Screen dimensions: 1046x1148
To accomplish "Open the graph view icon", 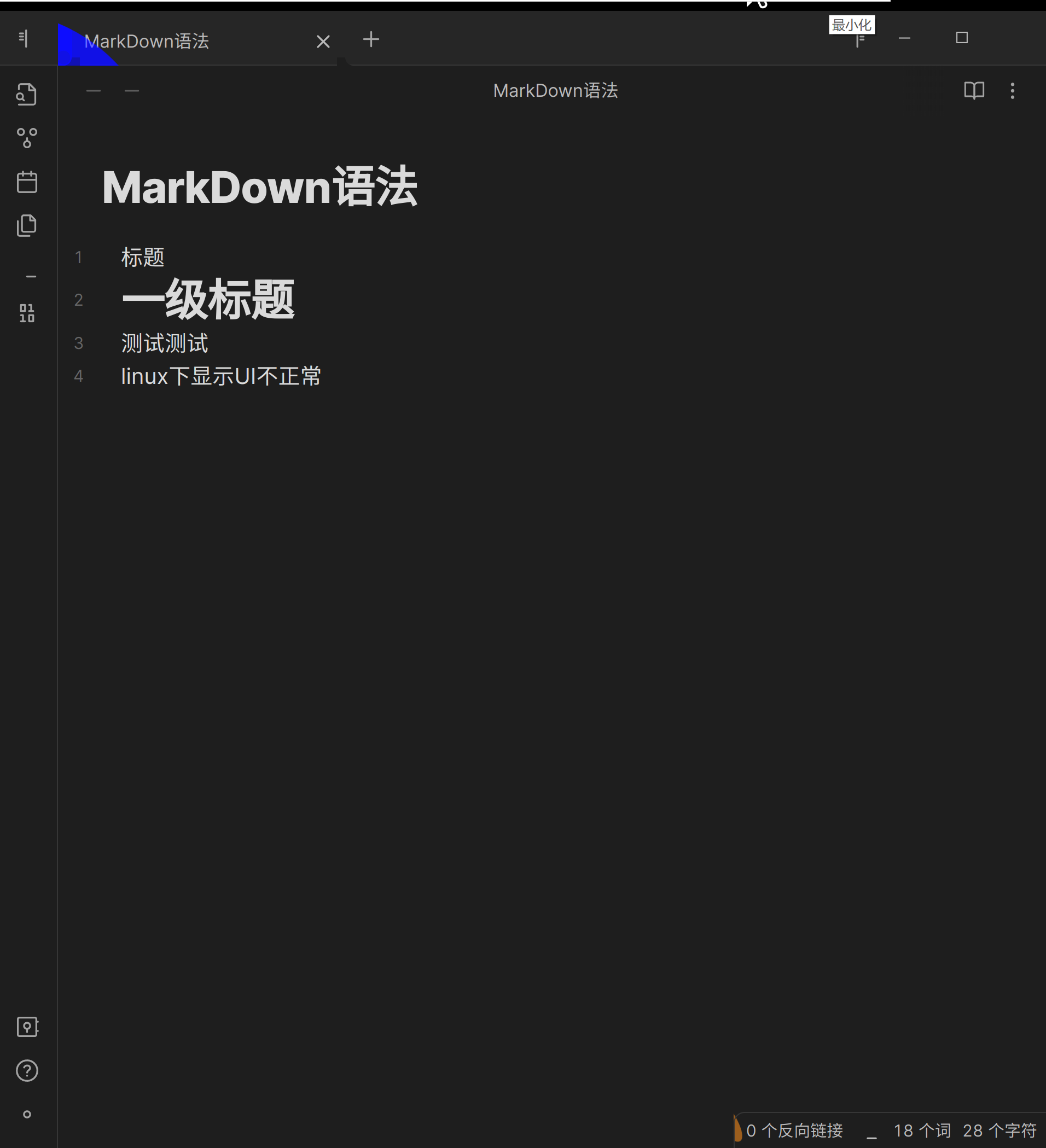I will pos(26,137).
